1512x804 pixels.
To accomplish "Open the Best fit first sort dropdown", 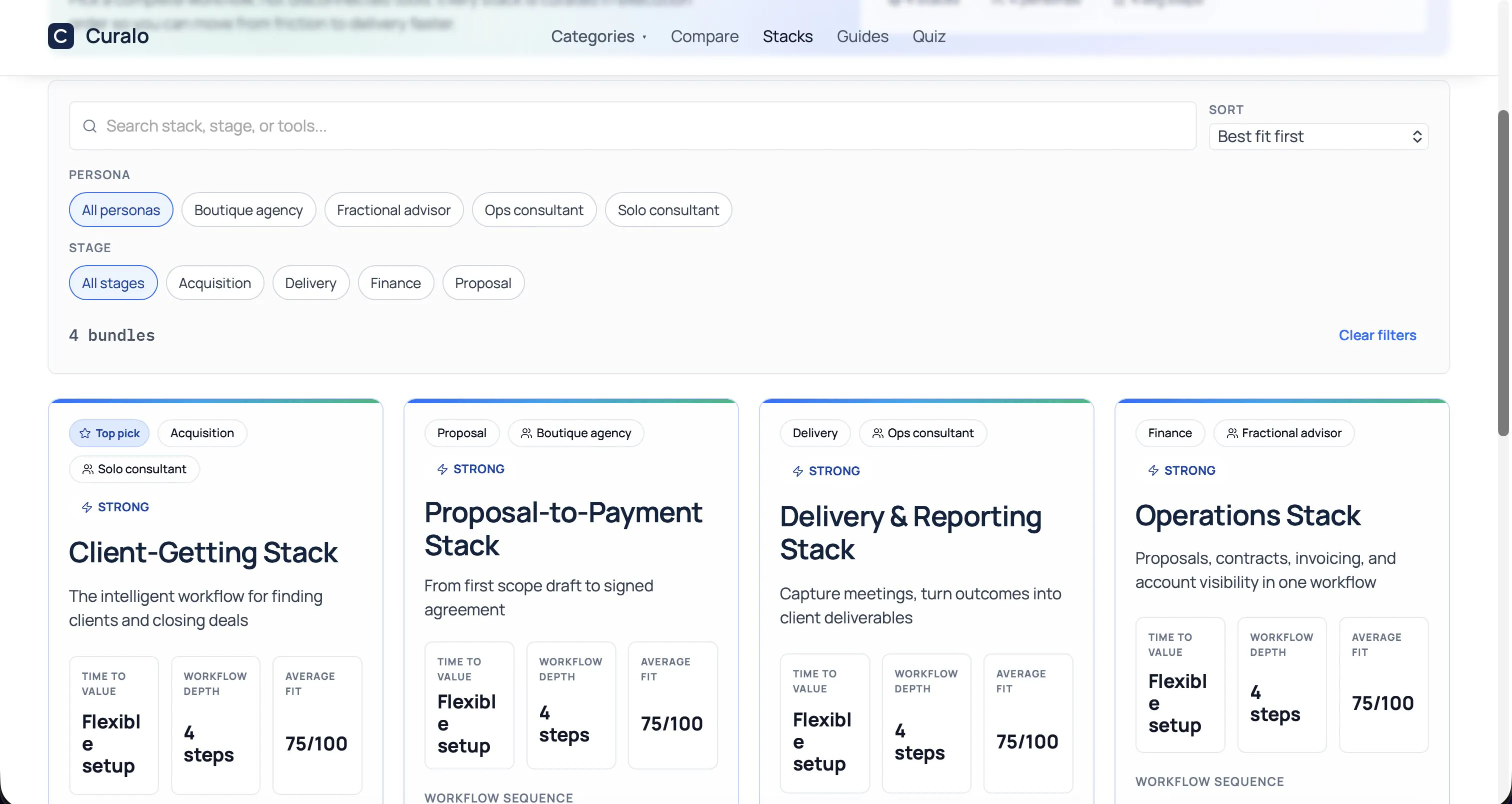I will pos(1318,137).
